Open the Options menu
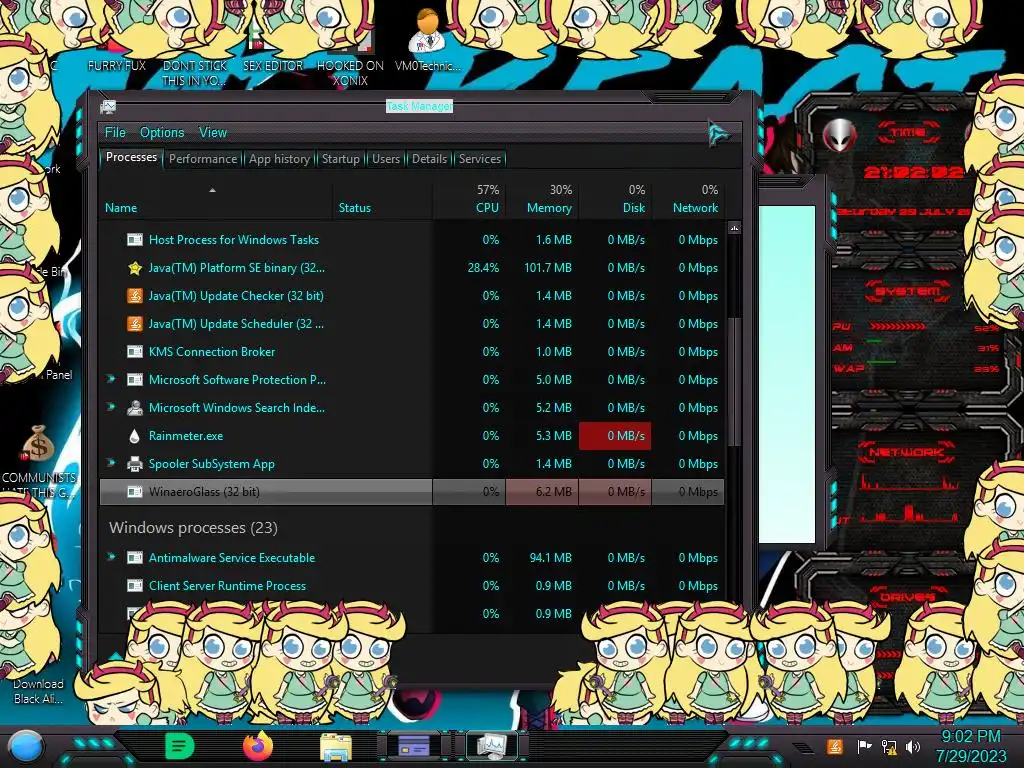 click(x=162, y=133)
